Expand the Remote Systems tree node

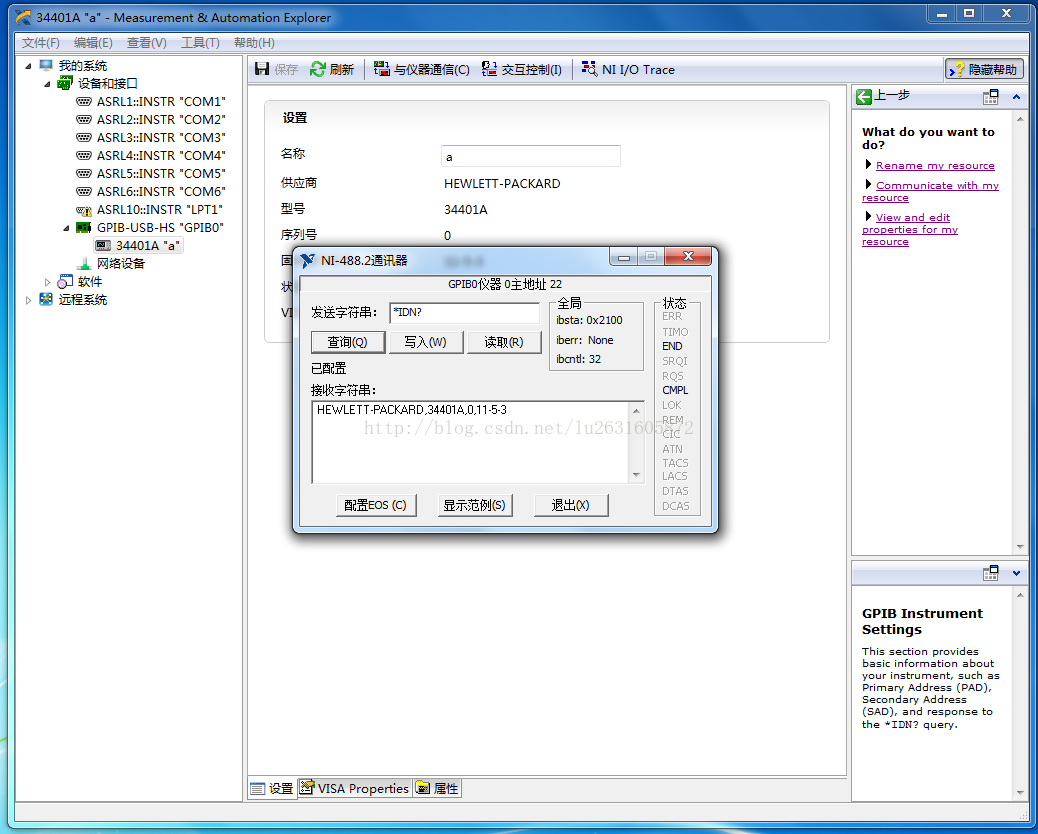point(28,300)
